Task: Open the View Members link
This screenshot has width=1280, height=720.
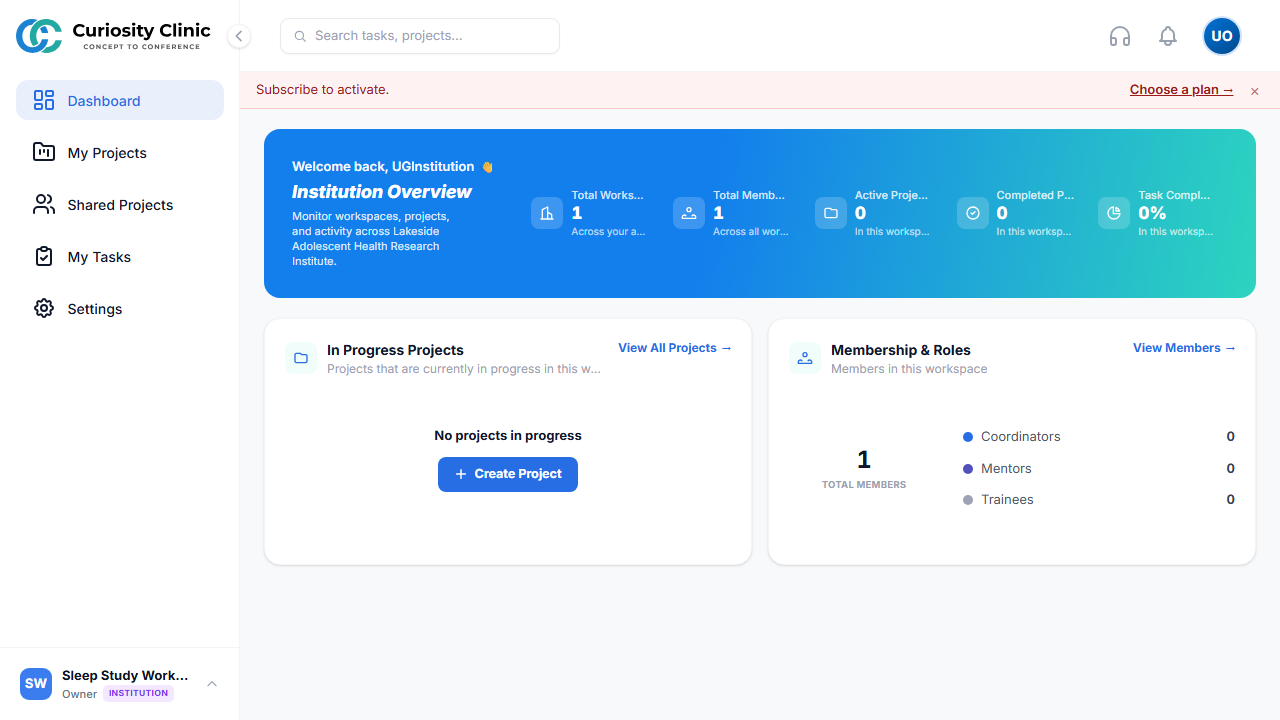Action: point(1184,348)
